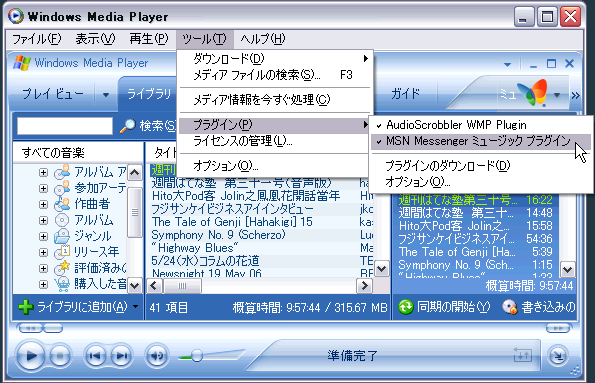This screenshot has height=383, width=595.
Task: Click the 同期の開始 sync icon
Action: (406, 307)
